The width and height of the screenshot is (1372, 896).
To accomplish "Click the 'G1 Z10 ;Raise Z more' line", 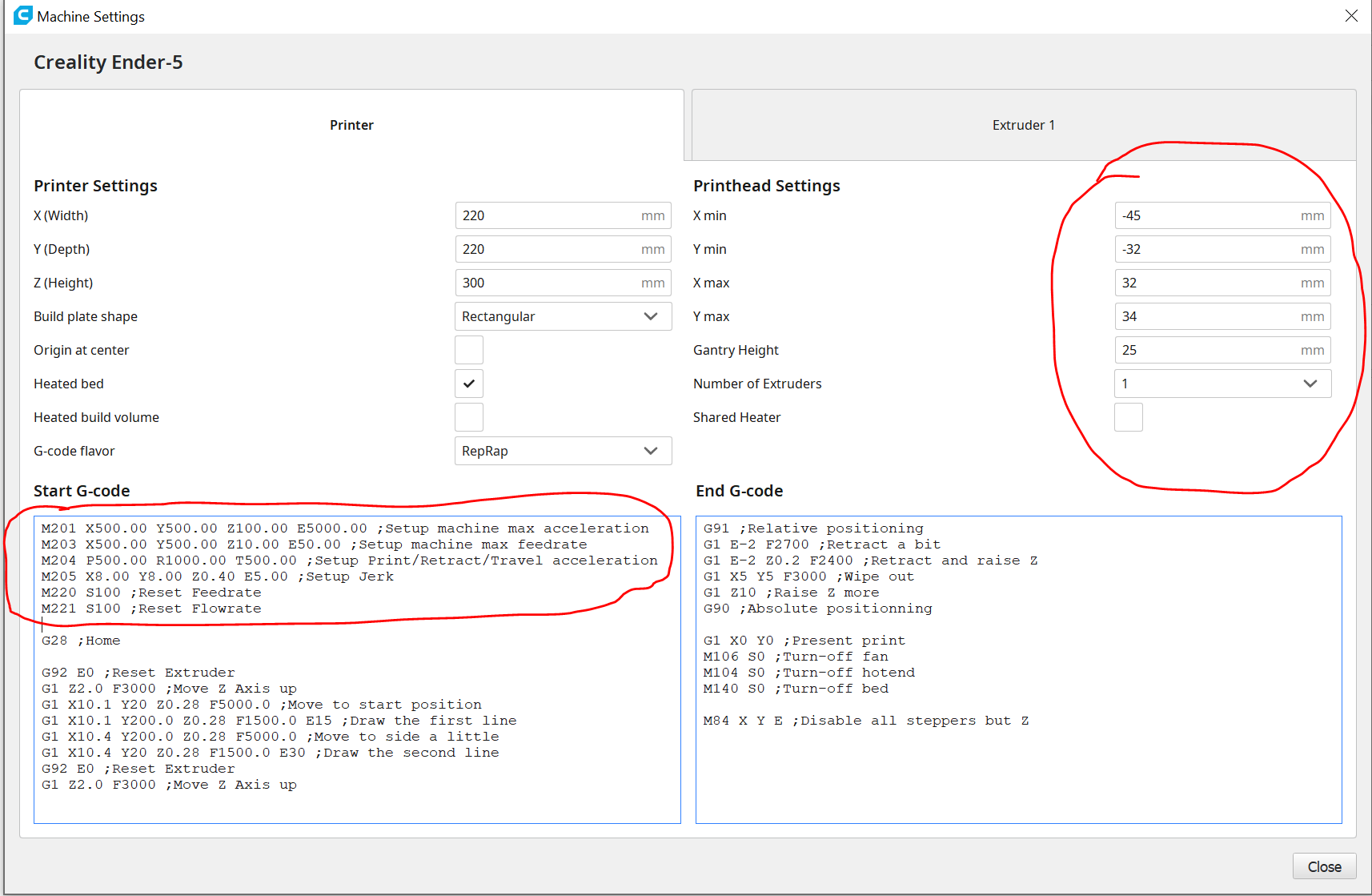I will [792, 593].
